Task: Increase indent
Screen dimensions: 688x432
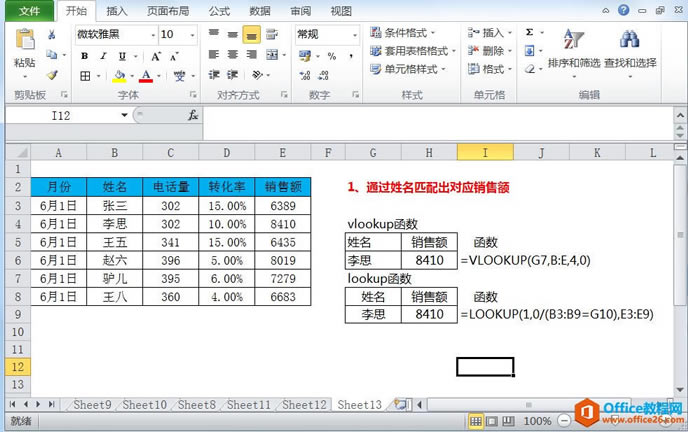Action: (x=233, y=75)
